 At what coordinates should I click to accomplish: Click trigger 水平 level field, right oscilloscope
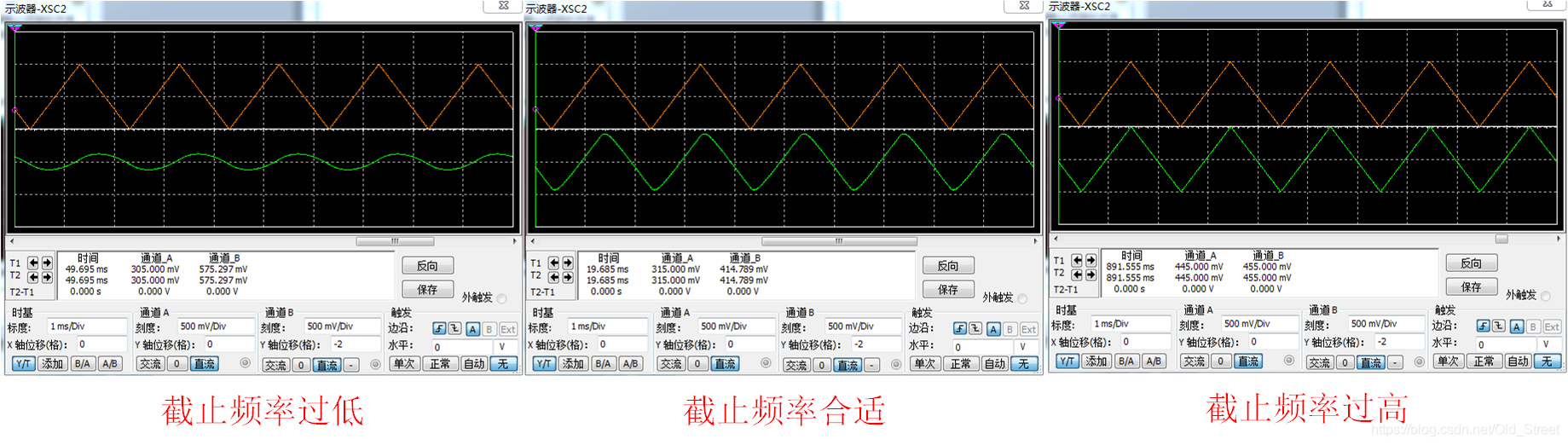[1505, 344]
